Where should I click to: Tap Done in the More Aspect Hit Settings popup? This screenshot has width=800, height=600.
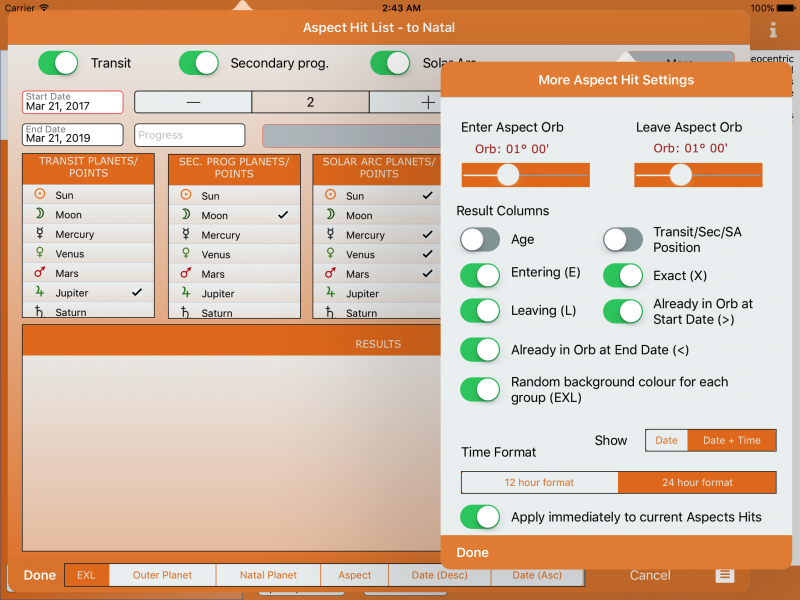(x=472, y=552)
